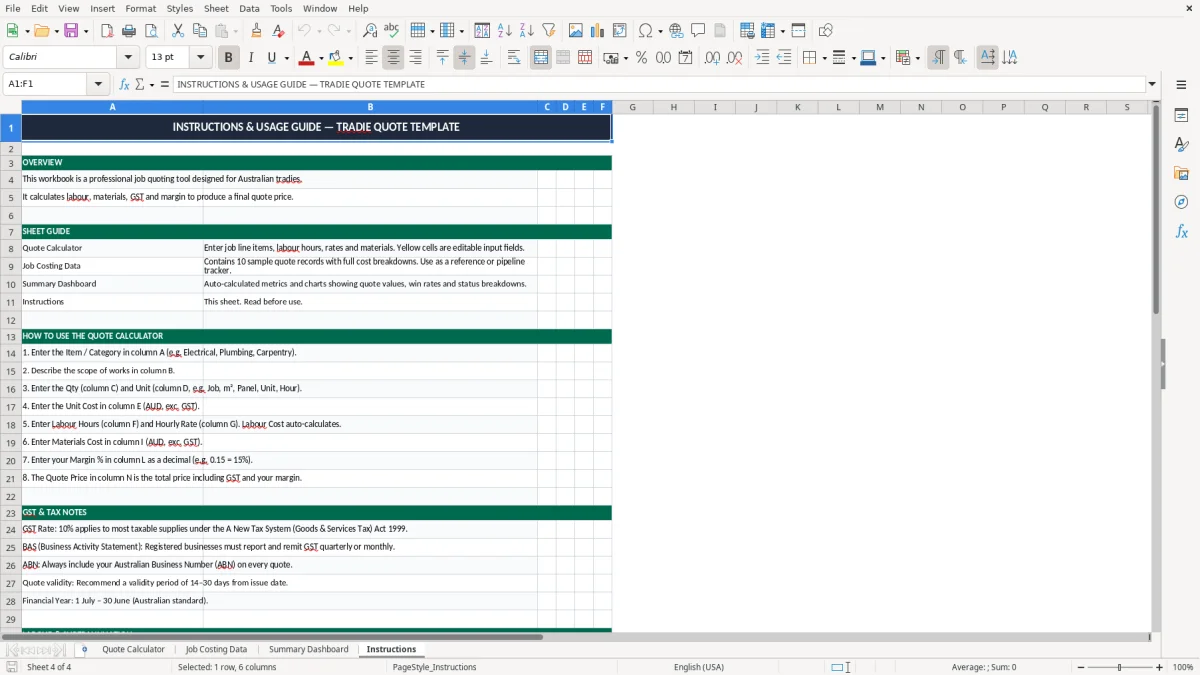Export directly as PDF
Viewport: 1200px width, 675px height.
107,31
